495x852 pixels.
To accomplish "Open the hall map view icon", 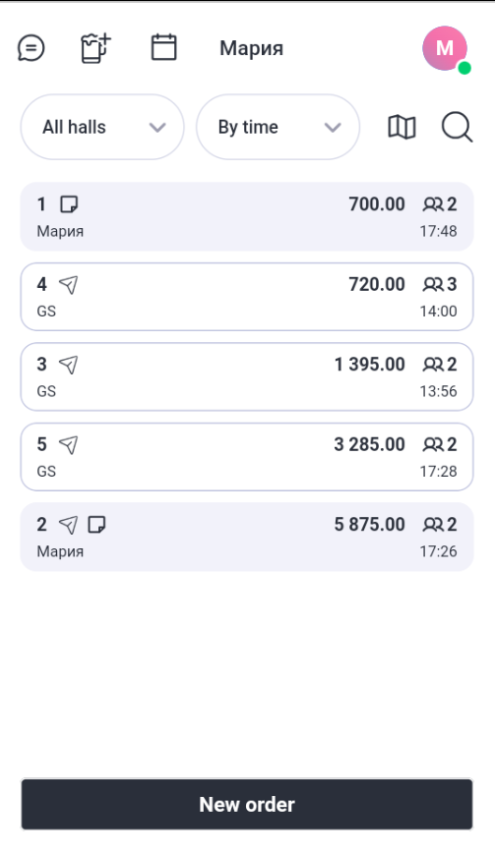I will [402, 127].
